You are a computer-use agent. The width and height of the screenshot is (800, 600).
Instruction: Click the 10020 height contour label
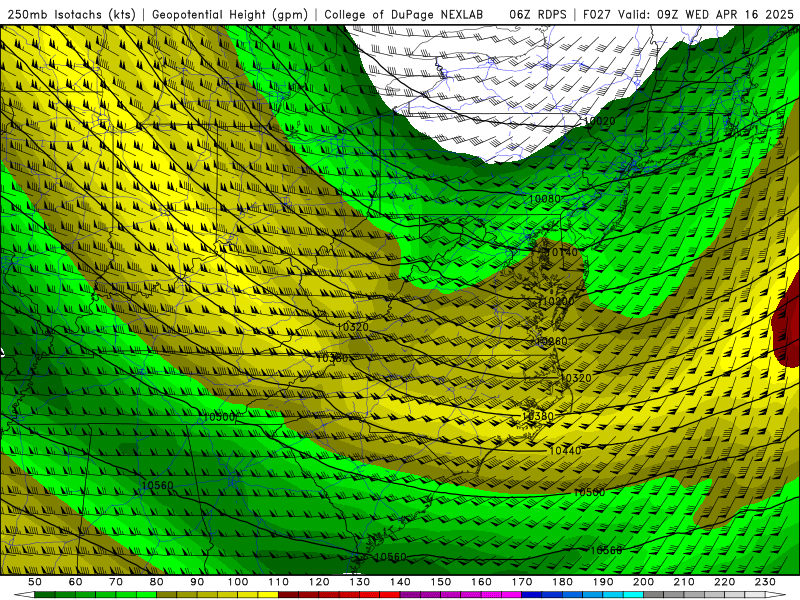[599, 121]
